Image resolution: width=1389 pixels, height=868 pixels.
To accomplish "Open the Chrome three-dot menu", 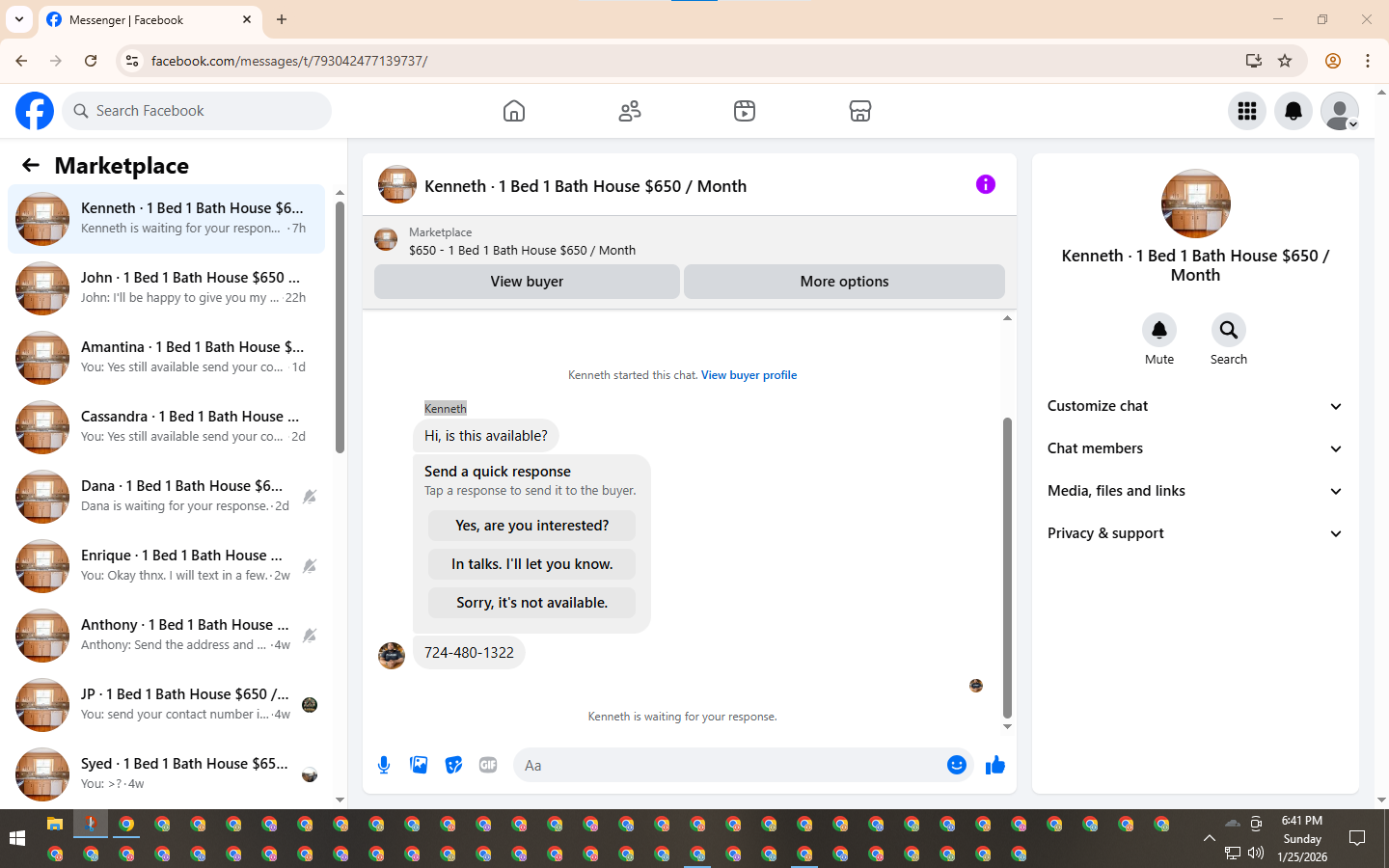I will [1368, 61].
